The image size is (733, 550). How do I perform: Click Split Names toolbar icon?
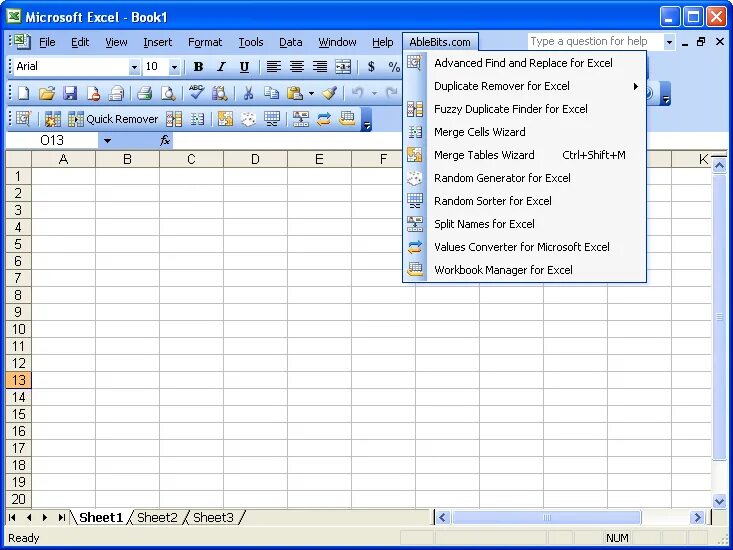pyautogui.click(x=301, y=119)
